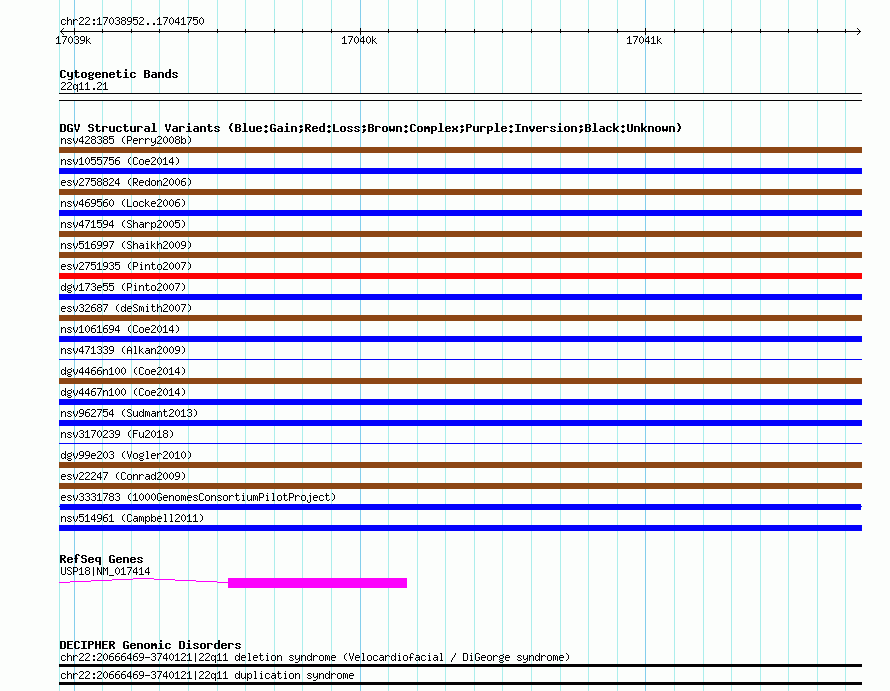This screenshot has height=691, width=890.
Task: Click the red esv2751935 loss bar
Action: [460, 276]
